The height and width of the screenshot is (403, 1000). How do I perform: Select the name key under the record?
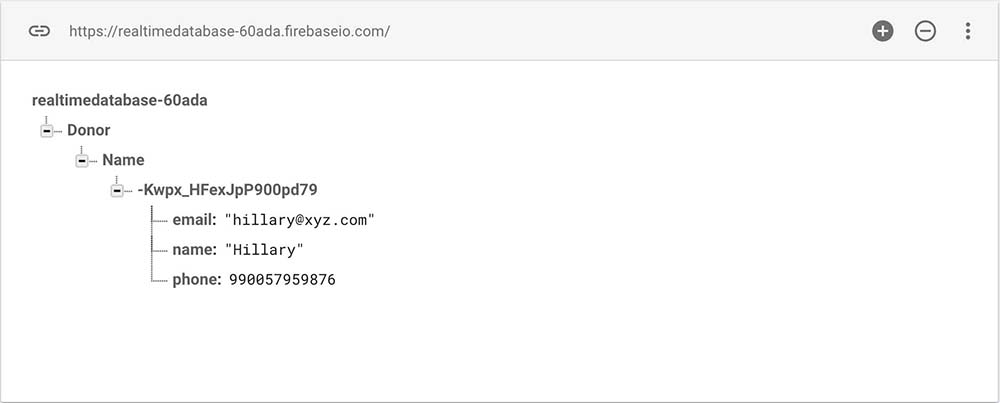pyautogui.click(x=193, y=250)
